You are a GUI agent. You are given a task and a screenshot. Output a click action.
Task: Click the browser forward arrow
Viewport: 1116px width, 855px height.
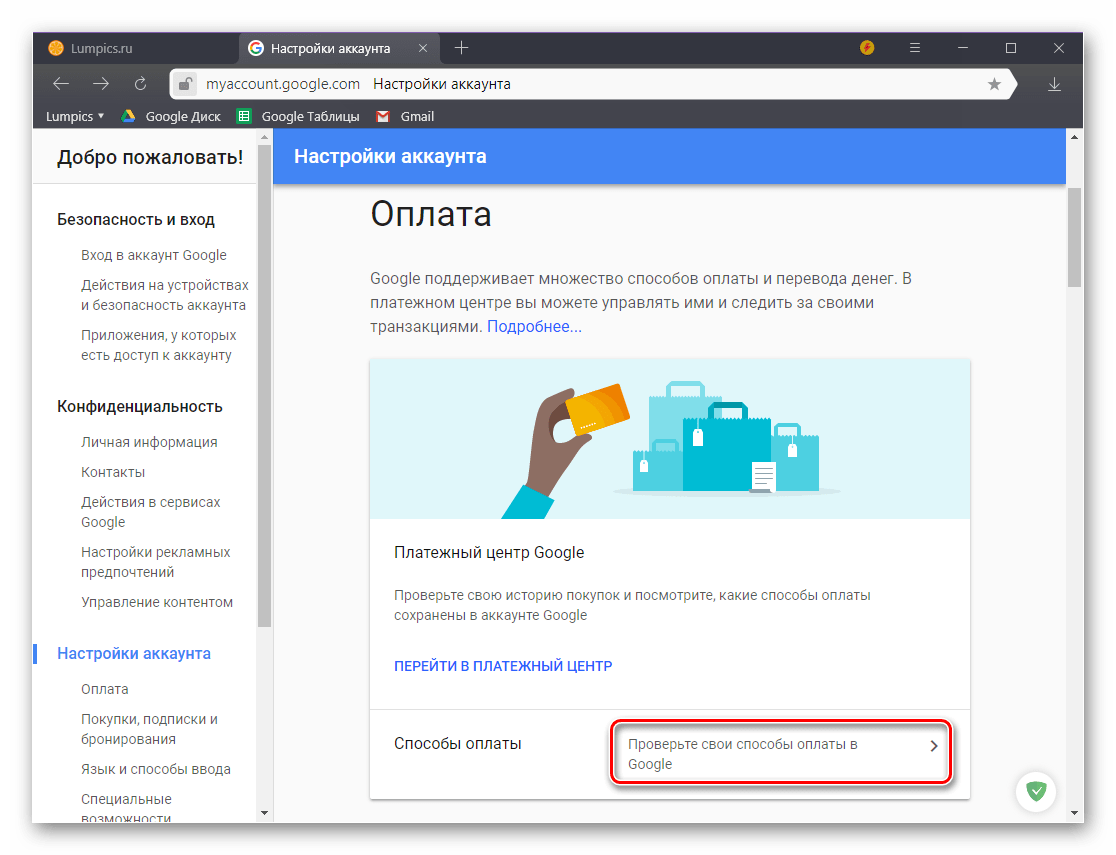[101, 84]
